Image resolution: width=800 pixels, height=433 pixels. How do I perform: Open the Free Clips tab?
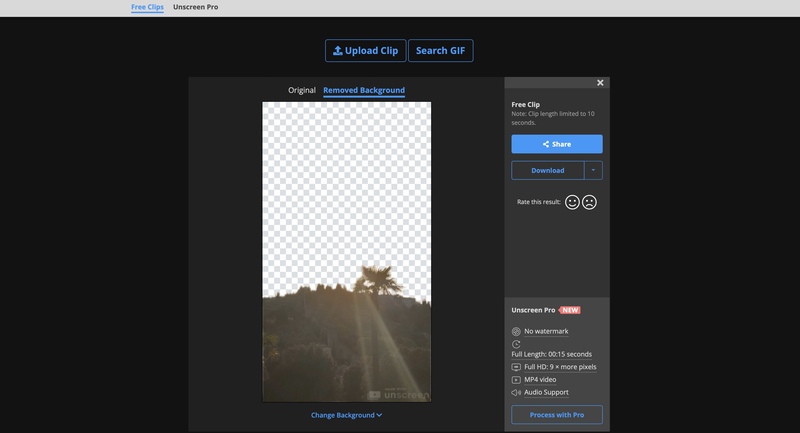click(147, 7)
